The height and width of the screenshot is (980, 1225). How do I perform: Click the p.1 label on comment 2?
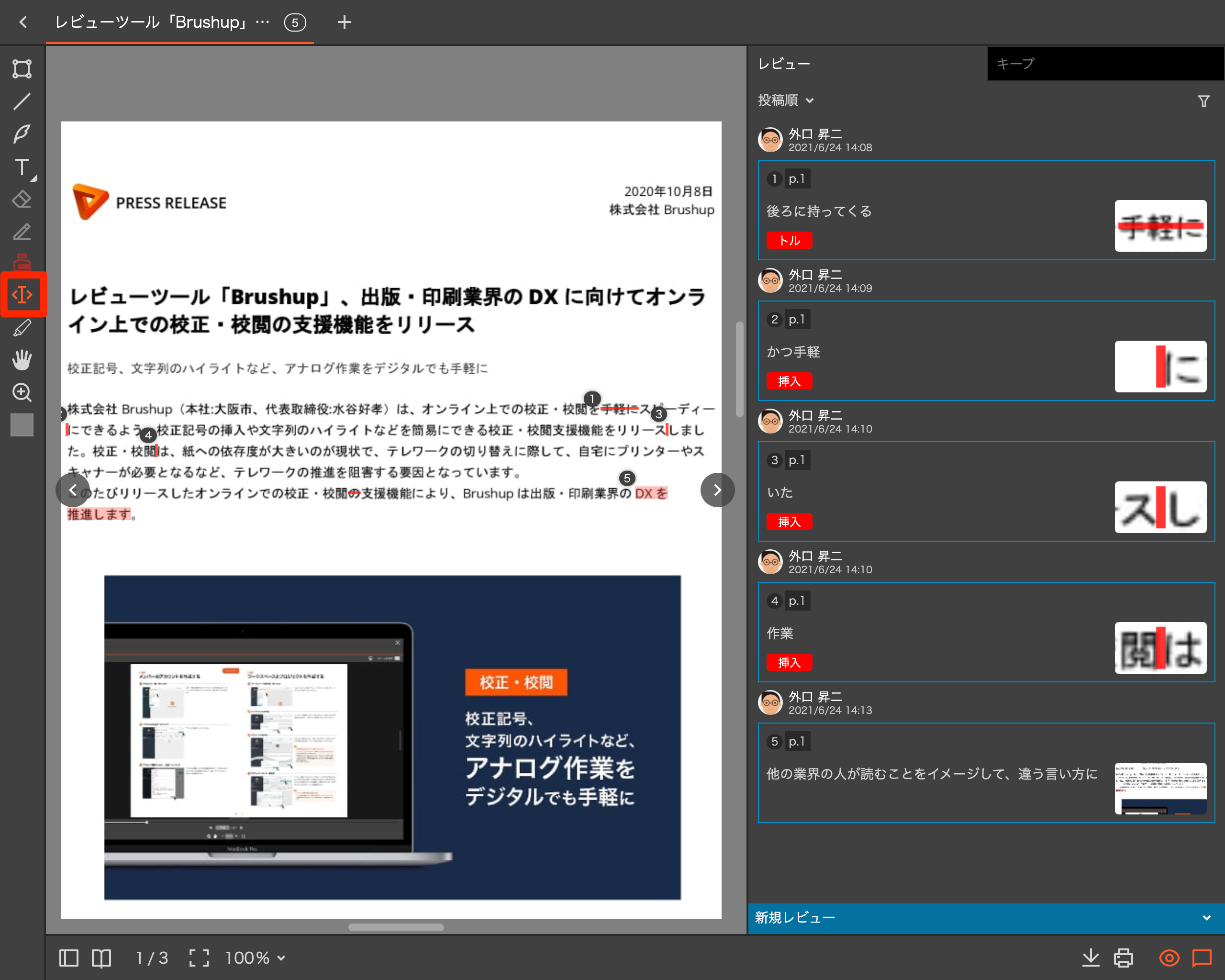tap(797, 319)
